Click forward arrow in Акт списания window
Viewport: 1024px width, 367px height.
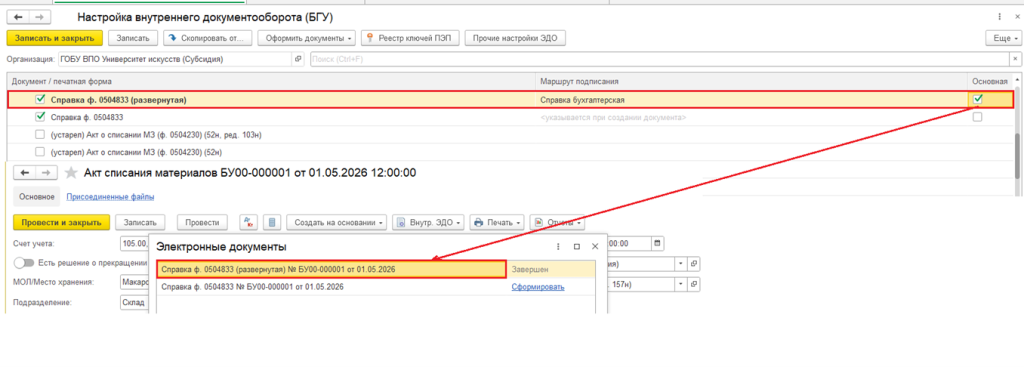[47, 172]
